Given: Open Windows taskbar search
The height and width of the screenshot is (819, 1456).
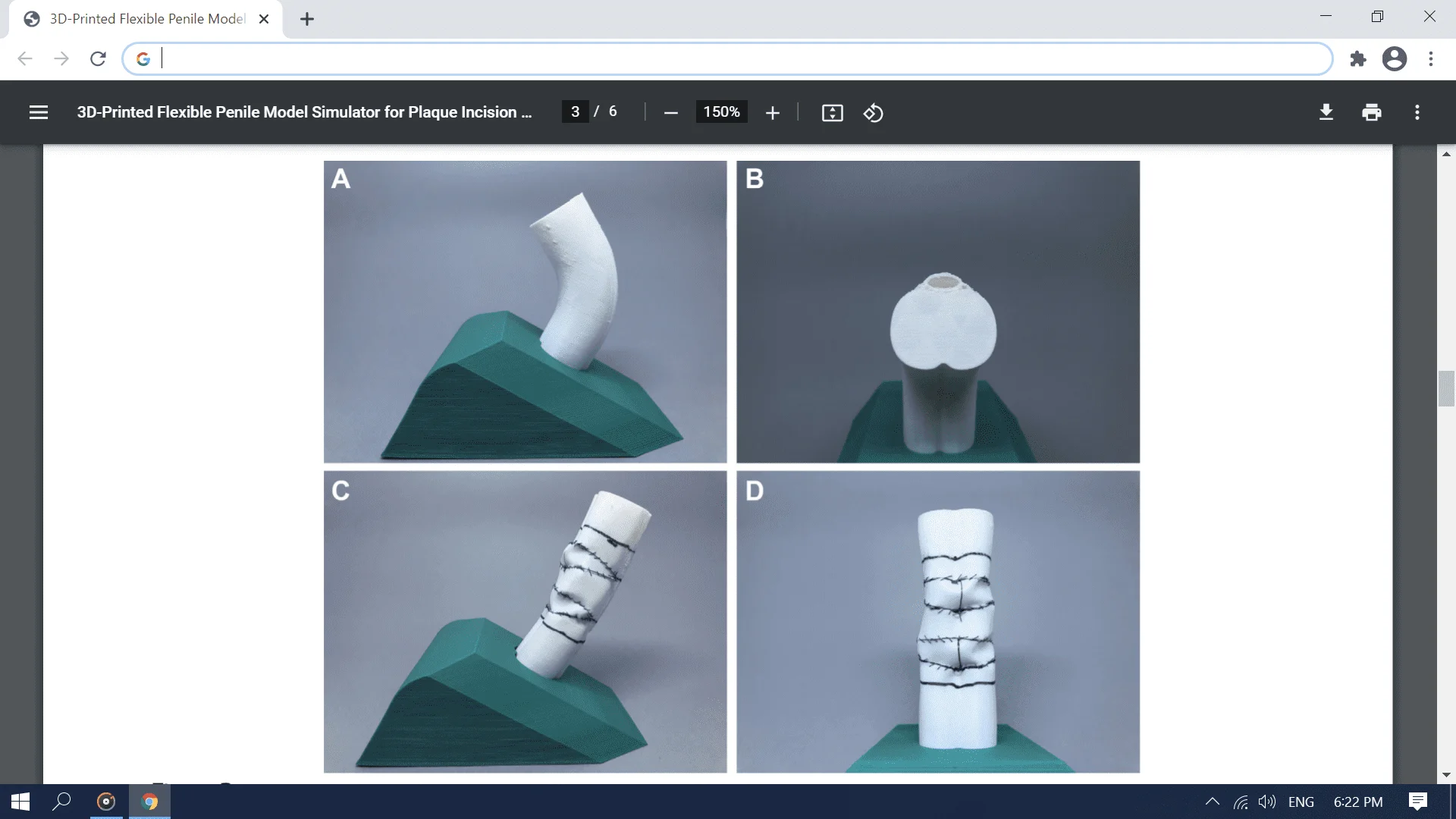Looking at the screenshot, I should coord(61,802).
